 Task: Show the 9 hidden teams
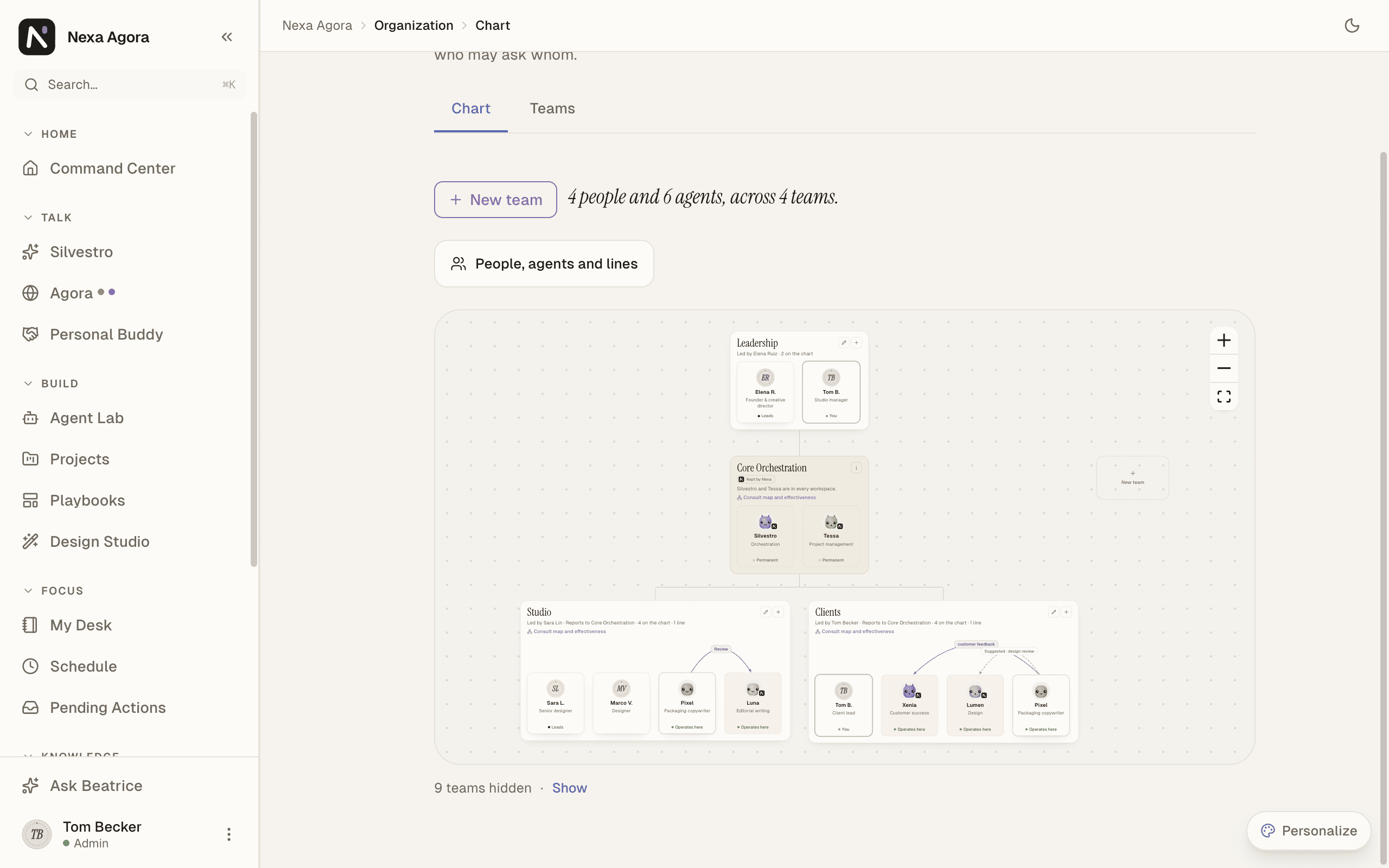click(569, 788)
